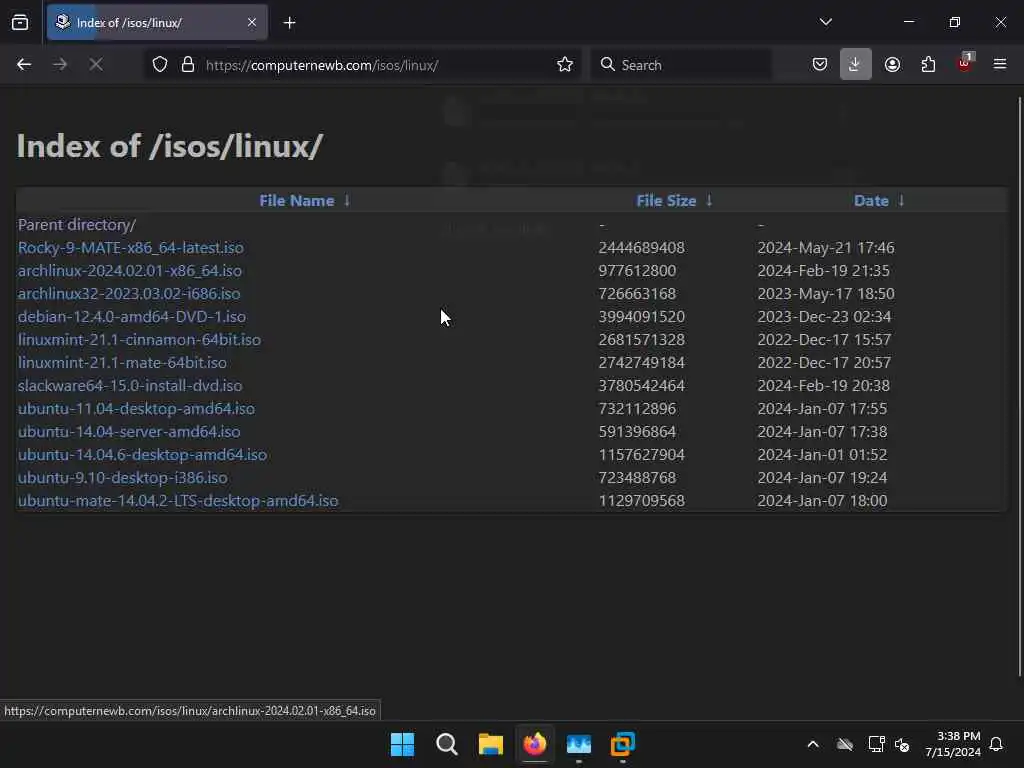
Task: Open the notifications bell
Action: click(x=996, y=744)
